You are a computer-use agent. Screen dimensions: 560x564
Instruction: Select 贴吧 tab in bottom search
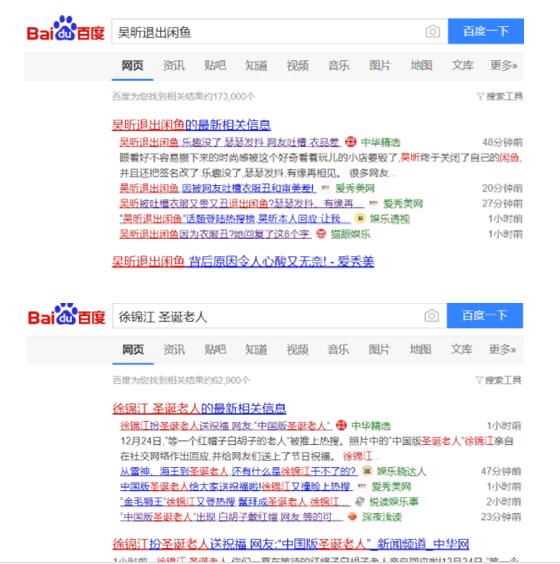(x=215, y=349)
